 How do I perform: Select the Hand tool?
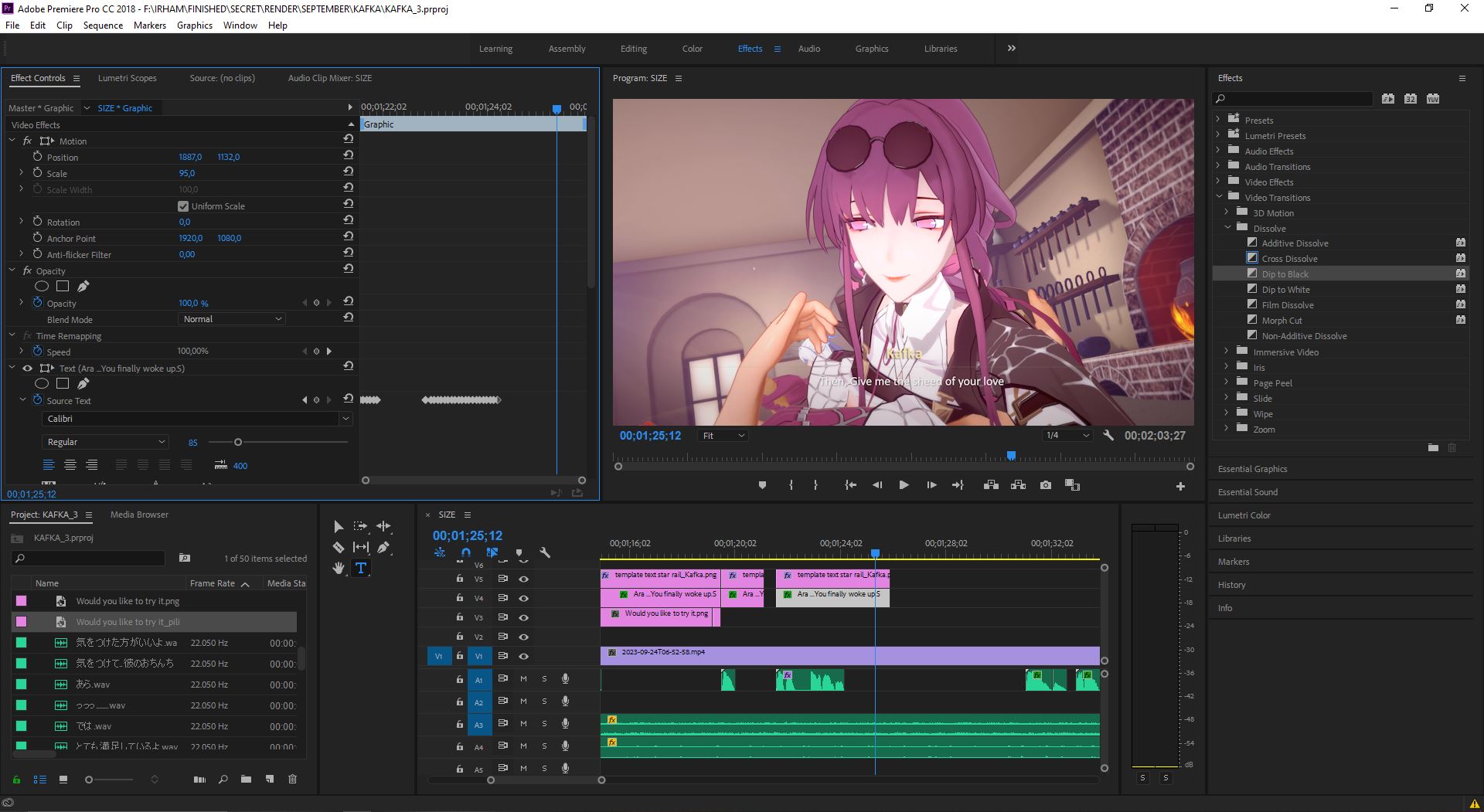[x=338, y=568]
